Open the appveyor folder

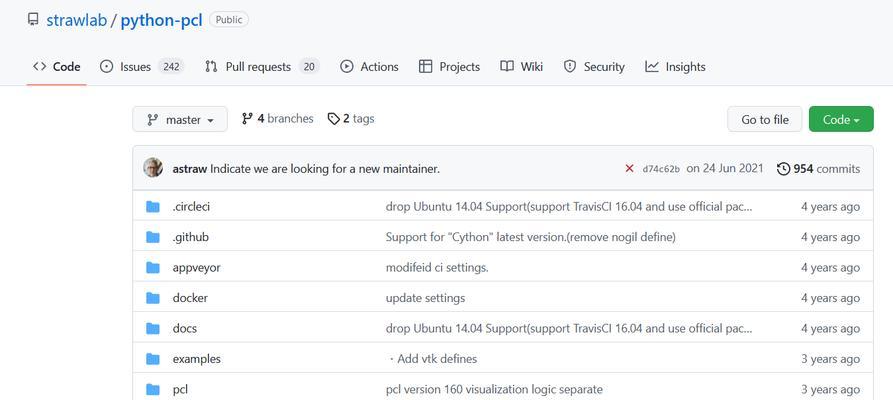(196, 268)
